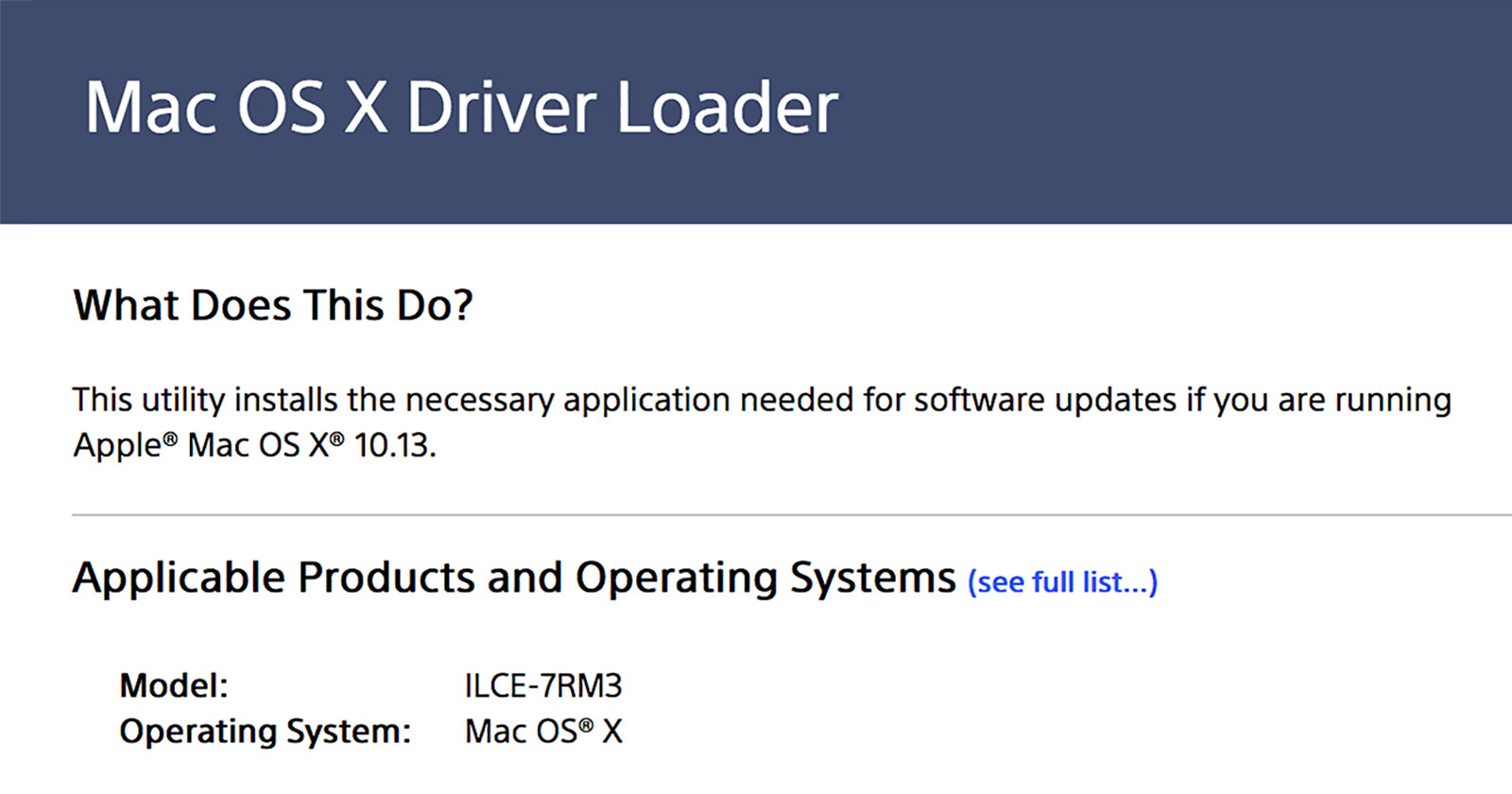Click the "Mac OS® X" operating system value
Screen dimensions: 1512x794
tap(543, 731)
